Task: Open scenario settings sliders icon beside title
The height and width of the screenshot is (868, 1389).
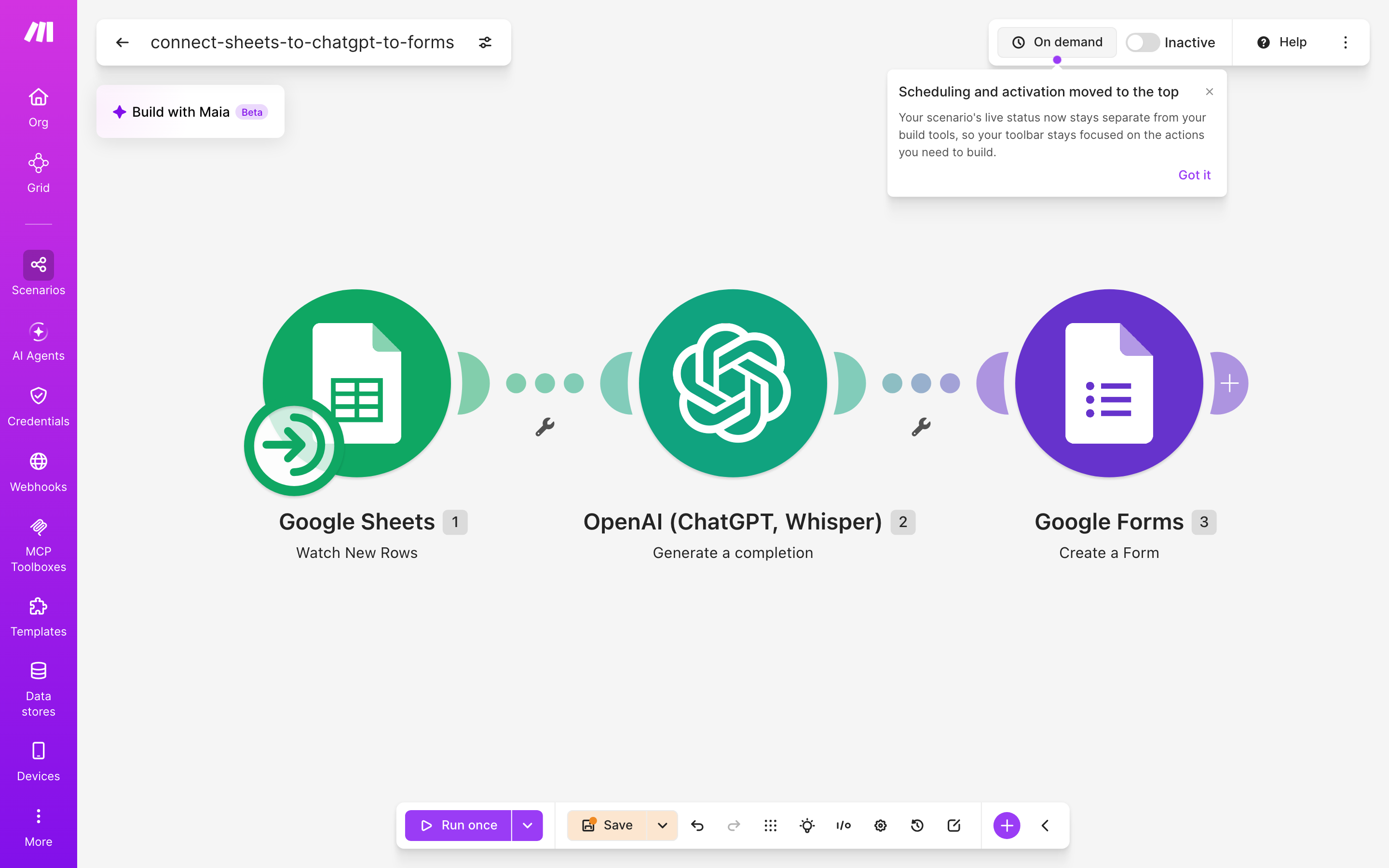Action: pyautogui.click(x=485, y=42)
